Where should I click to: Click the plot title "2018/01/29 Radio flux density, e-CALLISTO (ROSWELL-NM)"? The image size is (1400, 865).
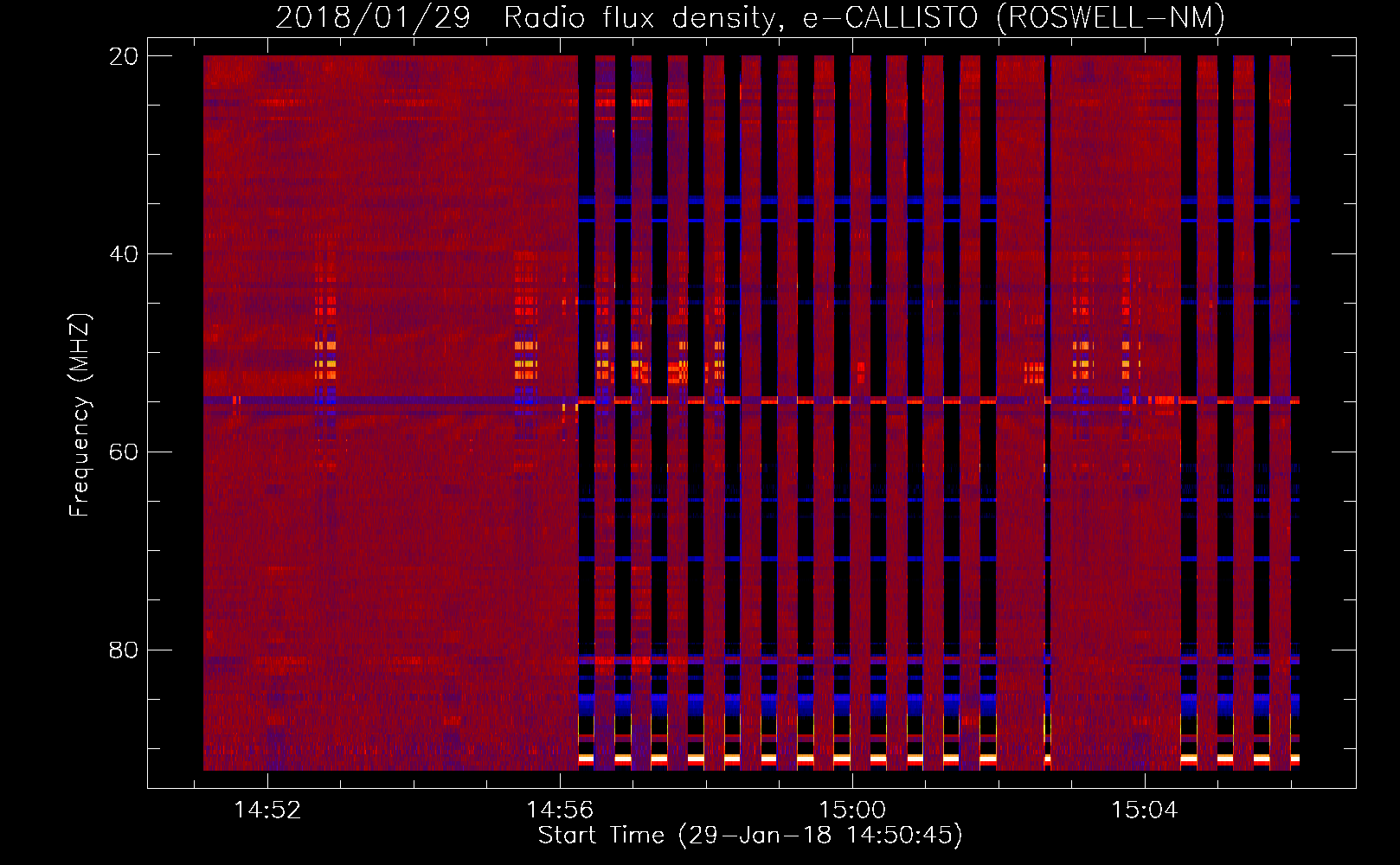click(x=750, y=18)
